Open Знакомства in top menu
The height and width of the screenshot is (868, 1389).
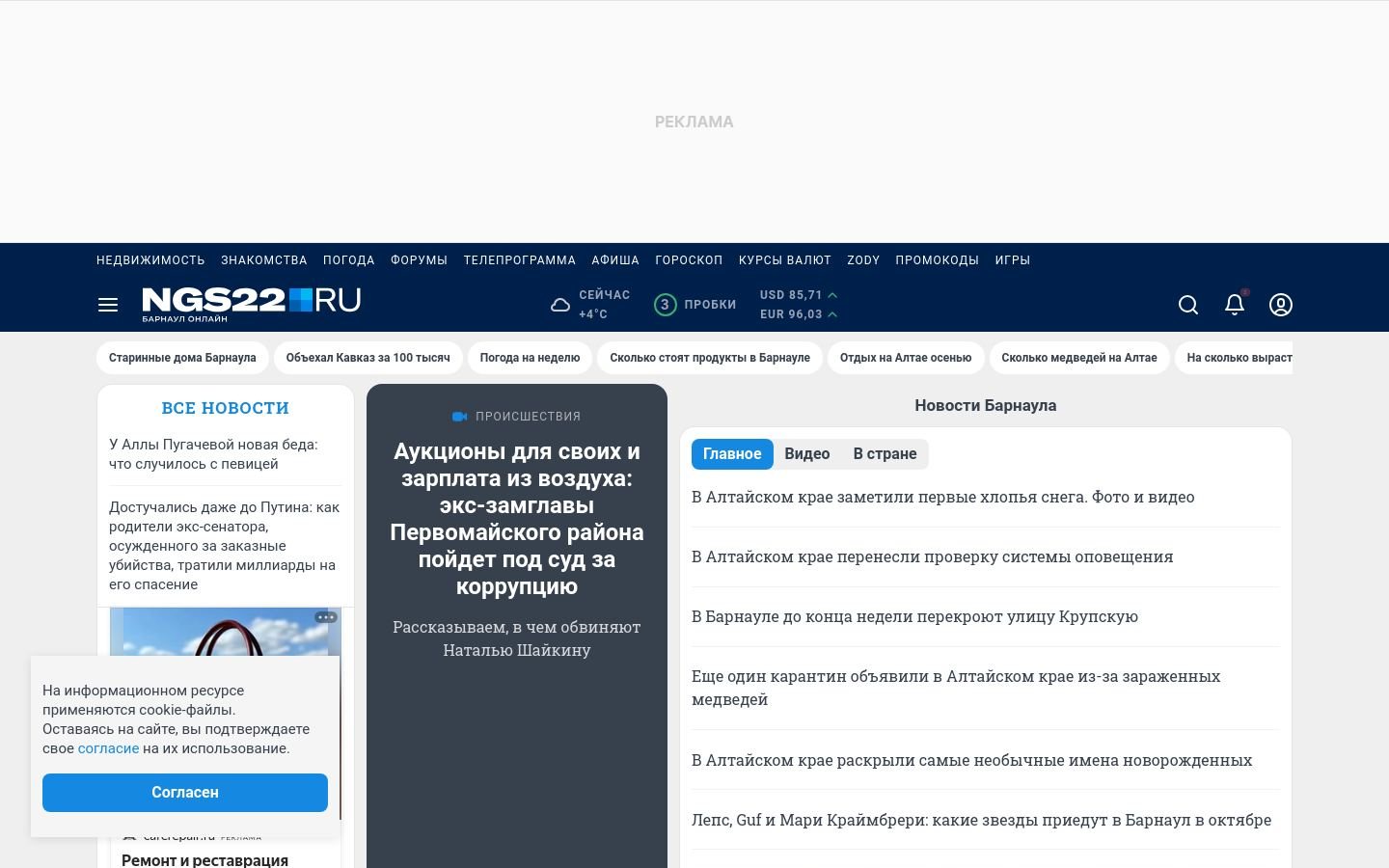click(264, 260)
